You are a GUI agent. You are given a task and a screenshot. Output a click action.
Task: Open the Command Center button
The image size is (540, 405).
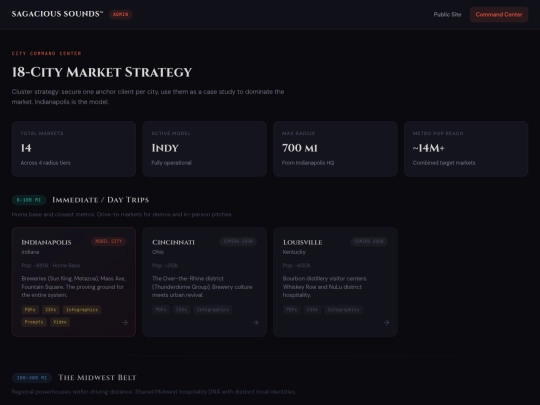point(499,14)
